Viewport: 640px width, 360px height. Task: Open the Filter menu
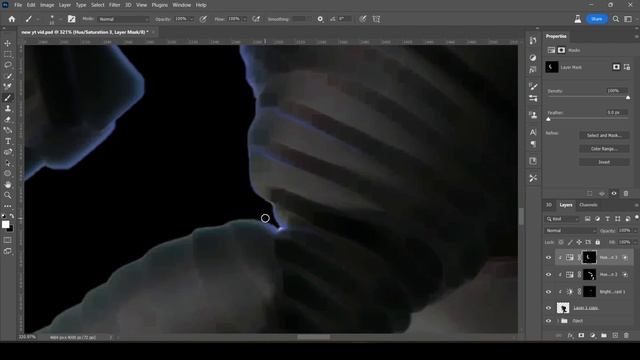coord(114,5)
